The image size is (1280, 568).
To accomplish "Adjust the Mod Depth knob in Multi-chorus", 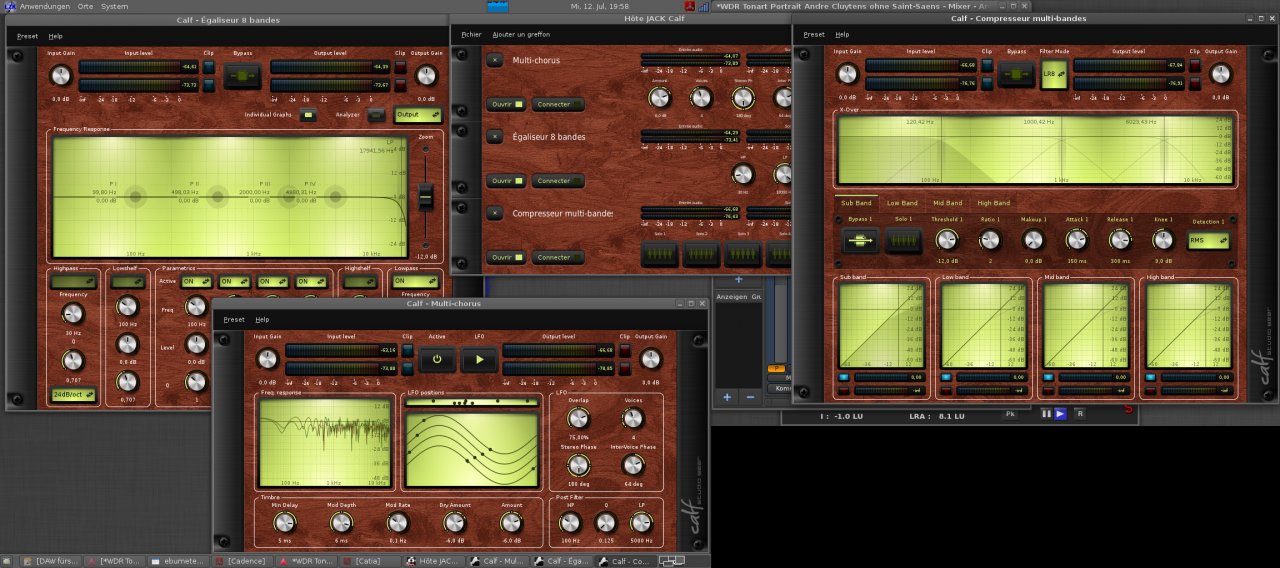I will 341,523.
